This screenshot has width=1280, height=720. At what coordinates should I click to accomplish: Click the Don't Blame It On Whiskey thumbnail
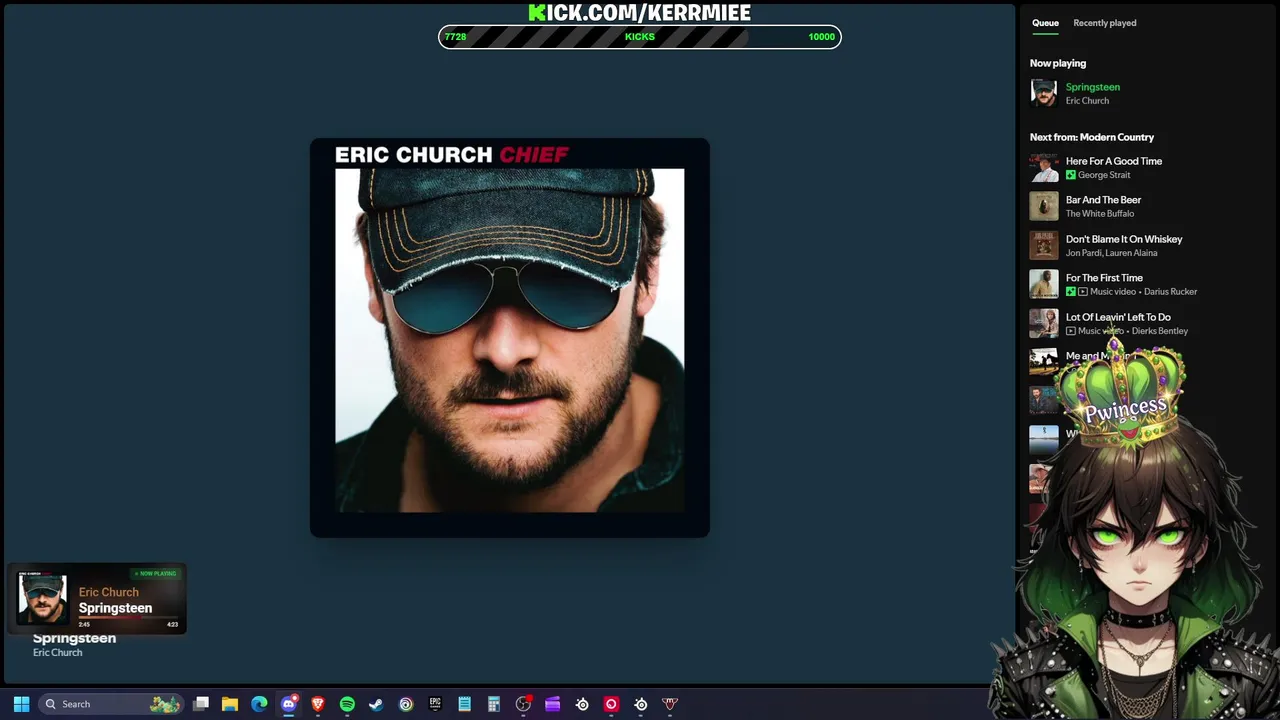click(1044, 245)
